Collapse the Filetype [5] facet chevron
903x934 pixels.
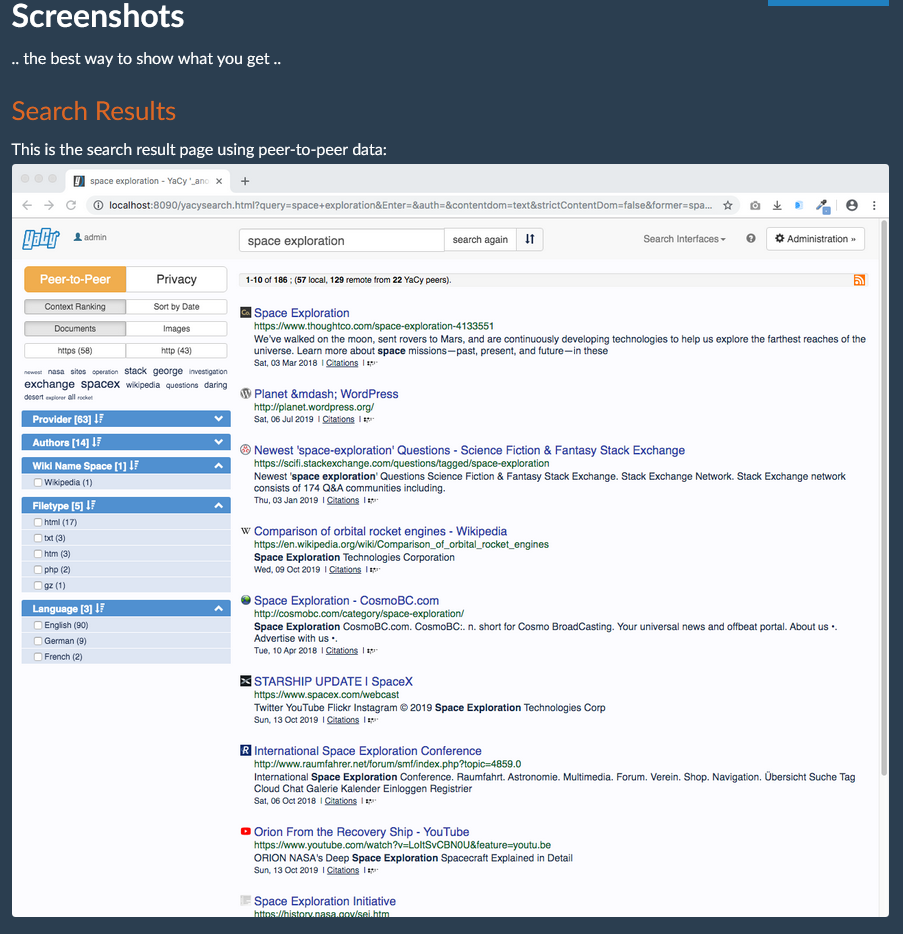point(219,506)
